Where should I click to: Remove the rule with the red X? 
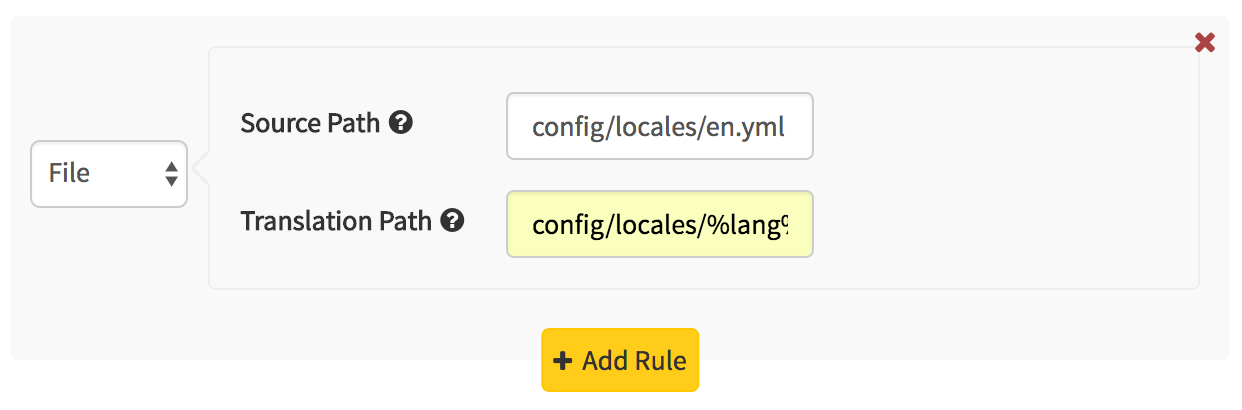1205,42
